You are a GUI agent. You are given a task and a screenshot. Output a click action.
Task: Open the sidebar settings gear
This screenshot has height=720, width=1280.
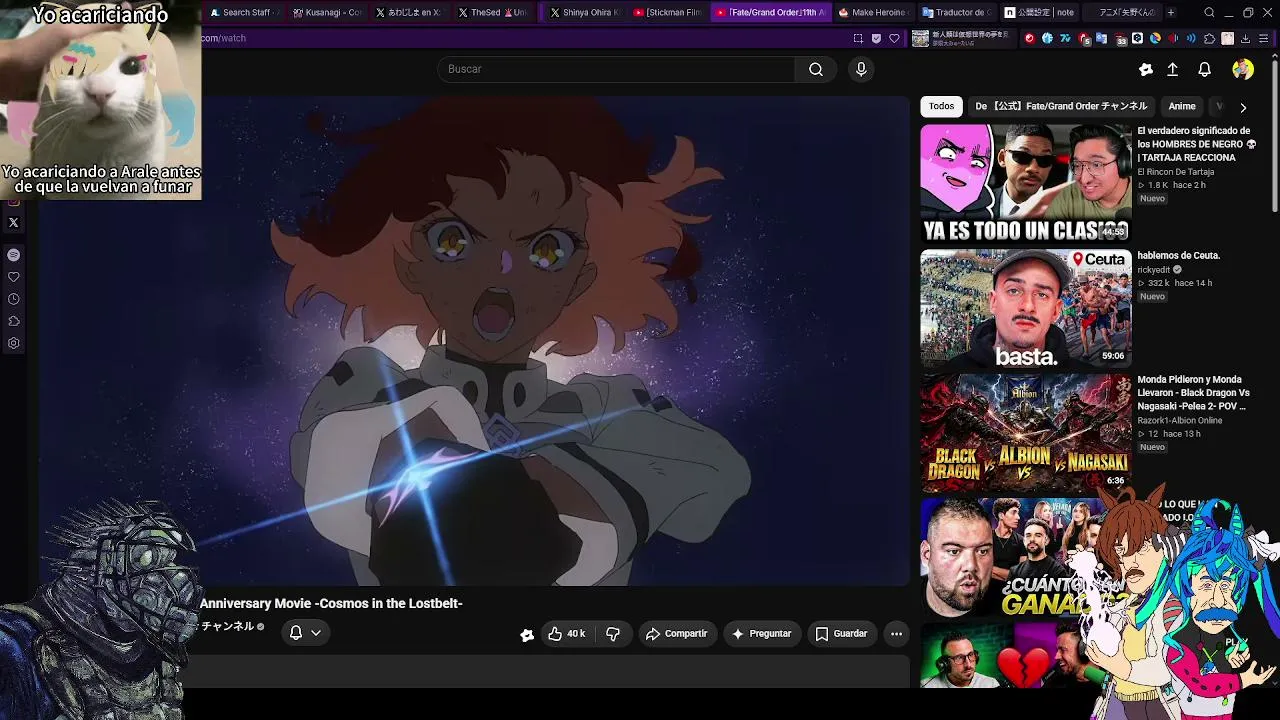[x=14, y=343]
